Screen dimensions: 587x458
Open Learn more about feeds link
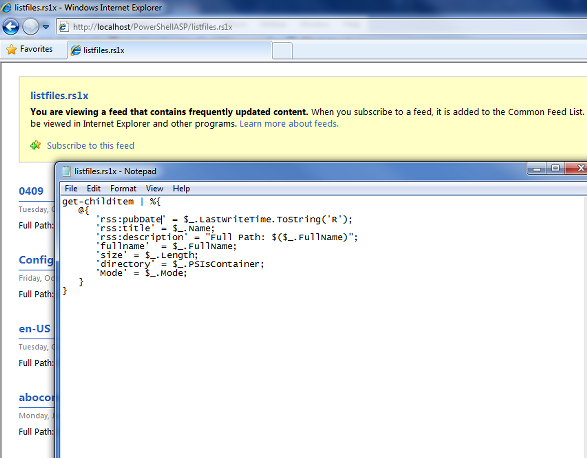(x=289, y=124)
